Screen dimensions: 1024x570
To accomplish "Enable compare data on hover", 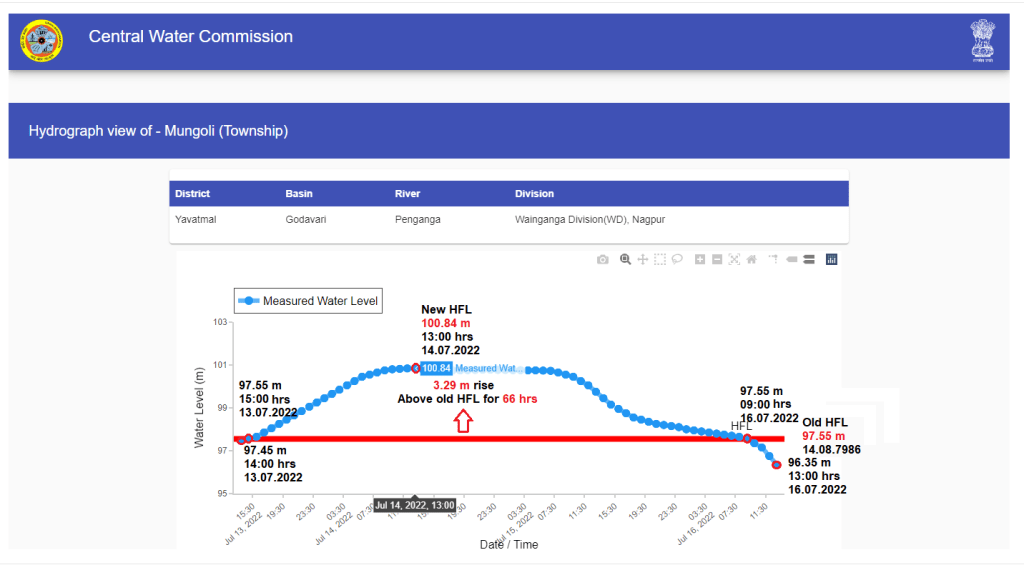I will pyautogui.click(x=808, y=259).
